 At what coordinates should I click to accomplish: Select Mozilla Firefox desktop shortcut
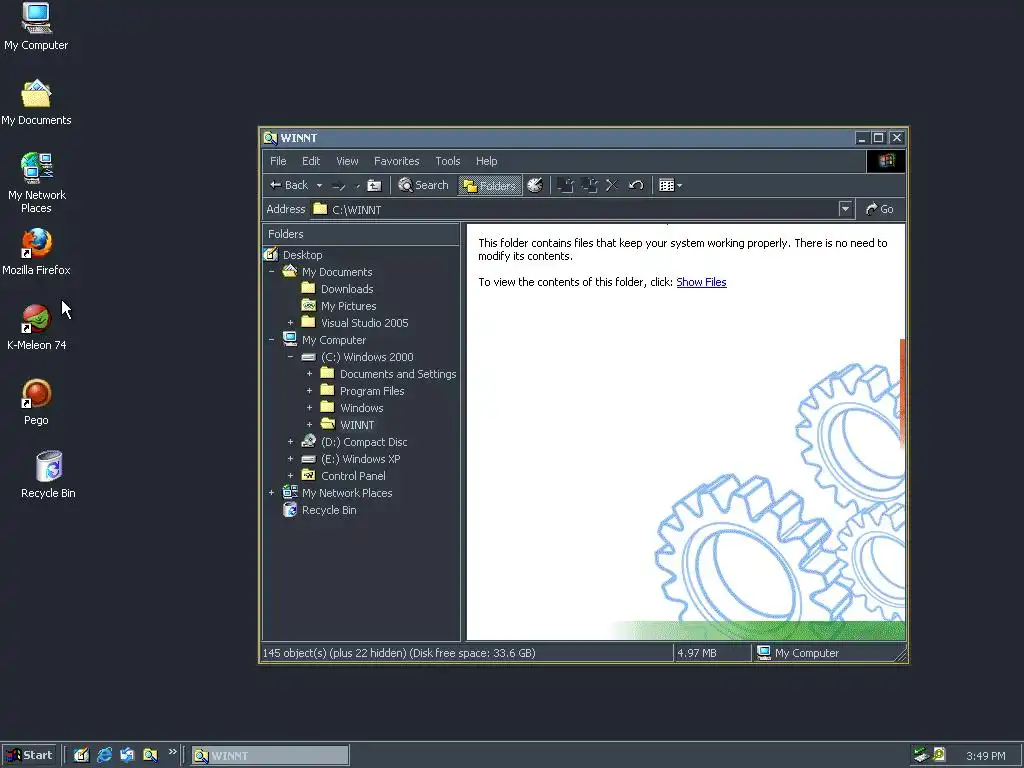click(36, 252)
